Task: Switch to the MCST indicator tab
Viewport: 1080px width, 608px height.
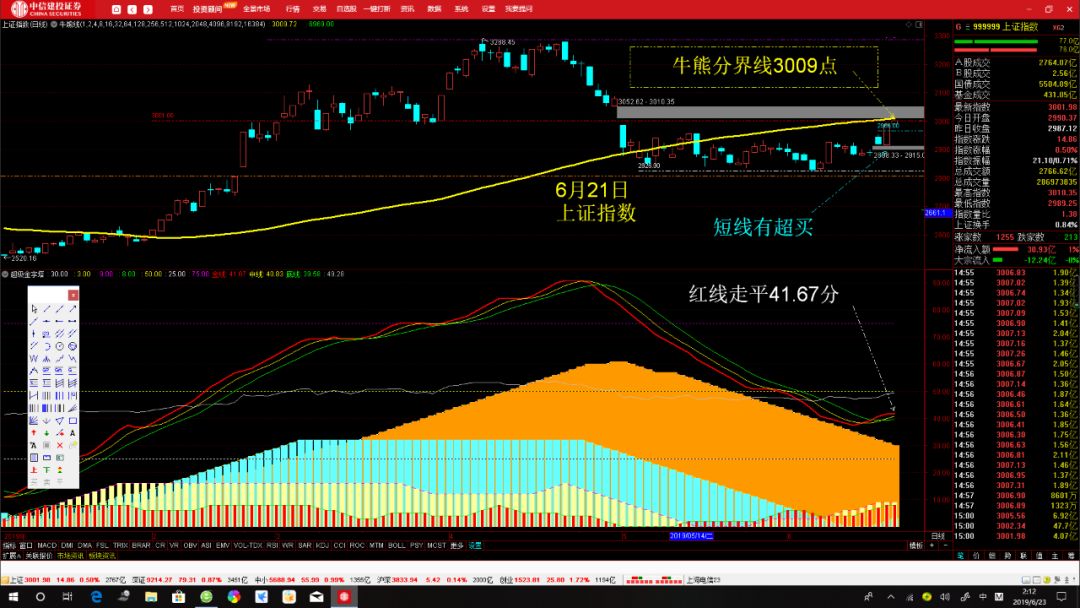Action: point(437,545)
